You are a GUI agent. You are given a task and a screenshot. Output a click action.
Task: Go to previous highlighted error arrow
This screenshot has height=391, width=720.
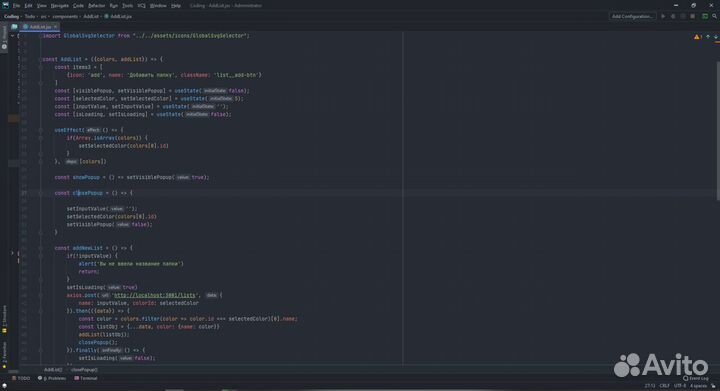(708, 37)
